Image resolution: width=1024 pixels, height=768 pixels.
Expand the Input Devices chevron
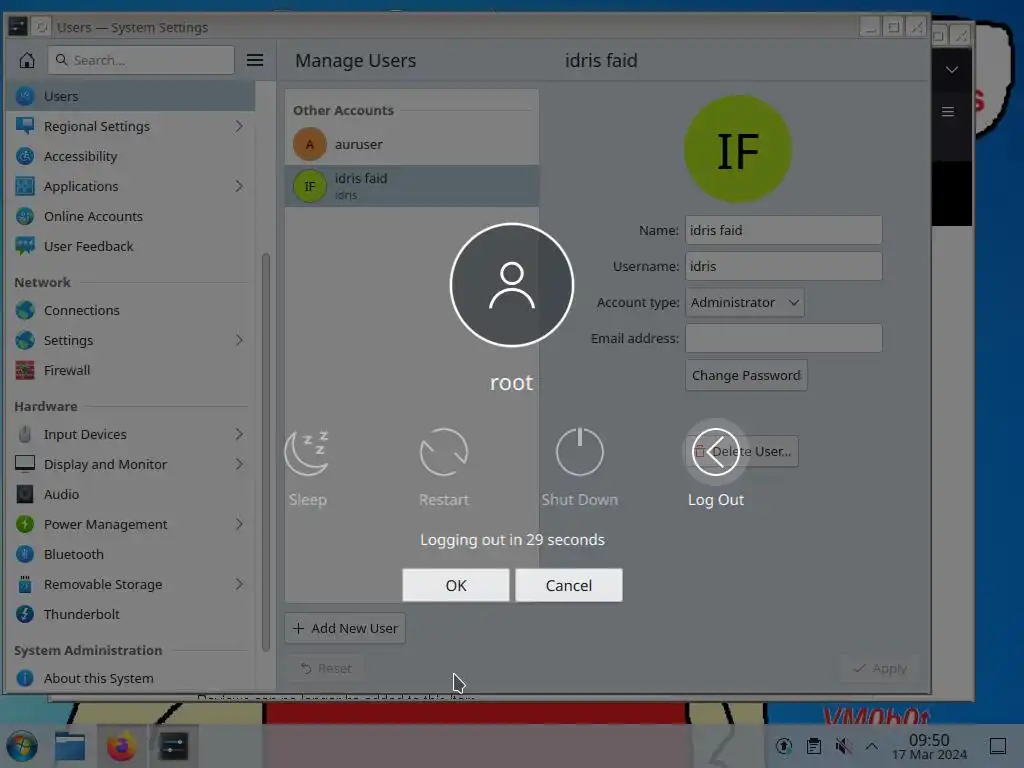(x=239, y=434)
